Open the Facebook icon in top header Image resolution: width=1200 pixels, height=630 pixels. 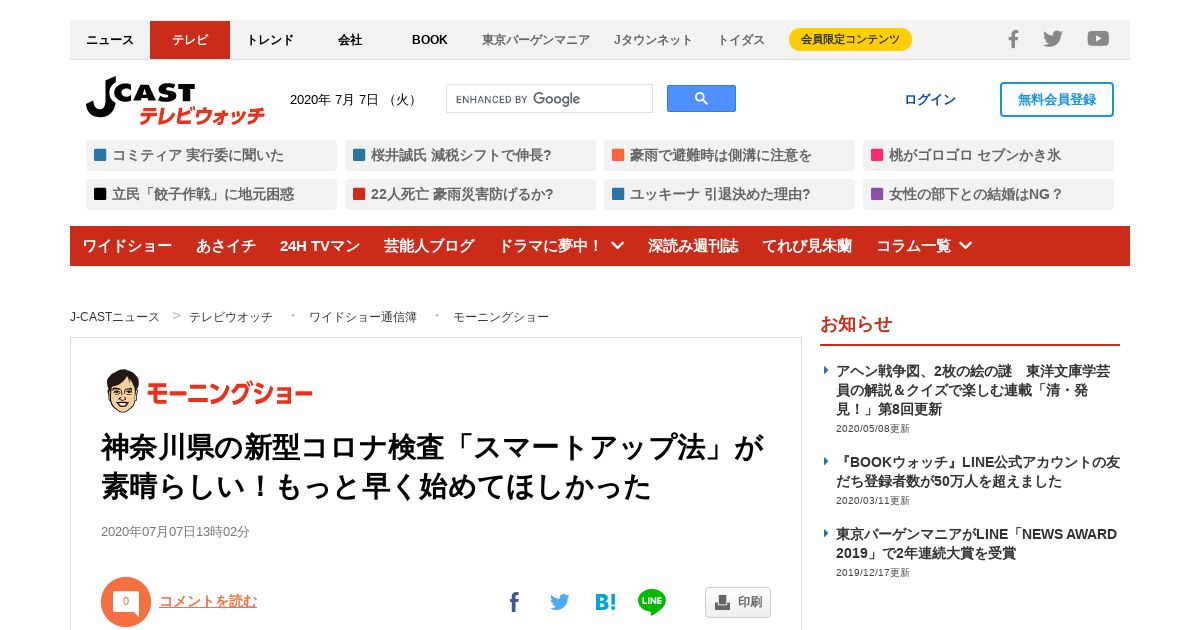pos(1013,39)
